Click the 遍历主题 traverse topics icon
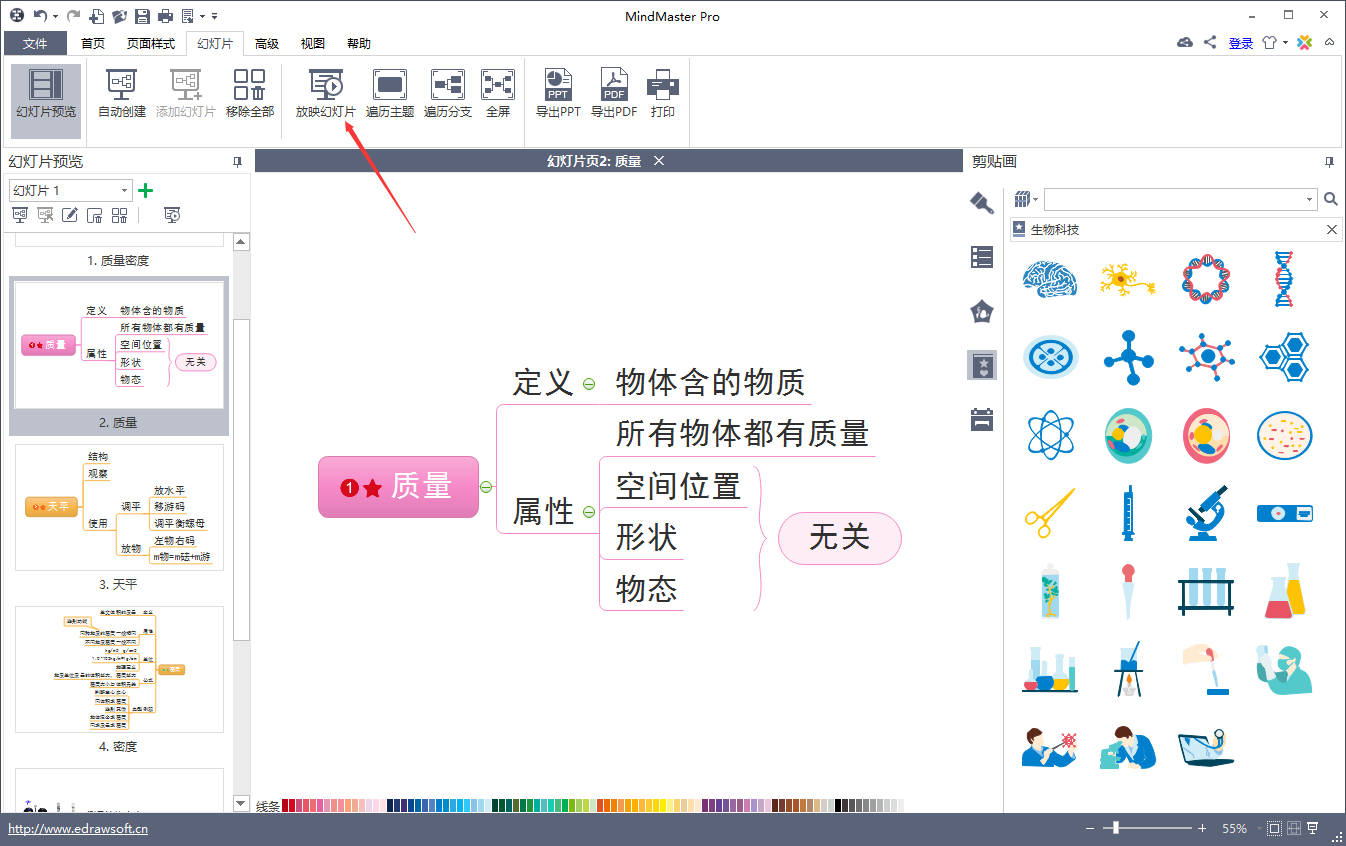Viewport: 1346px width, 846px height. (389, 85)
